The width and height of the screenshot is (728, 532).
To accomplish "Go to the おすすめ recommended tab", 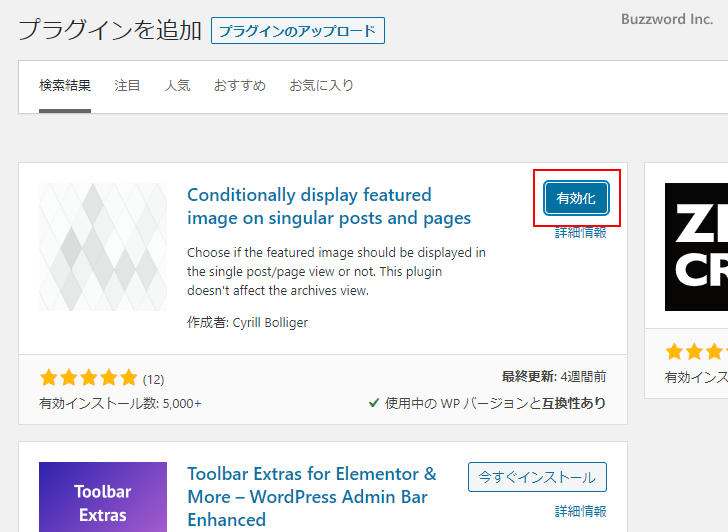I will click(x=240, y=86).
